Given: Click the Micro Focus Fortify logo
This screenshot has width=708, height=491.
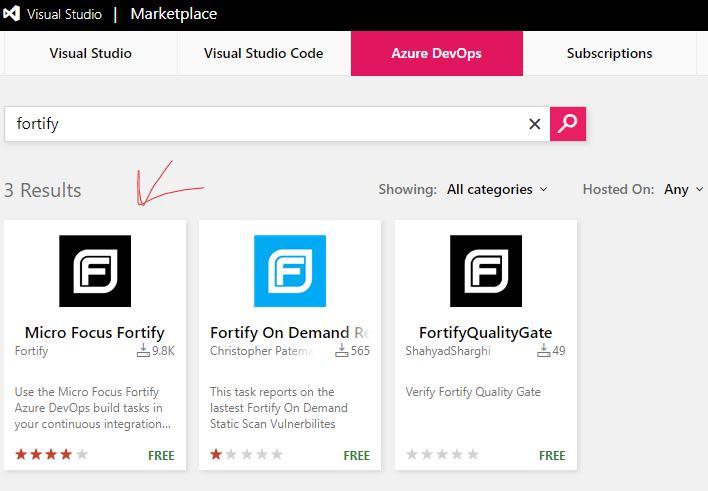Looking at the screenshot, I should [x=95, y=270].
